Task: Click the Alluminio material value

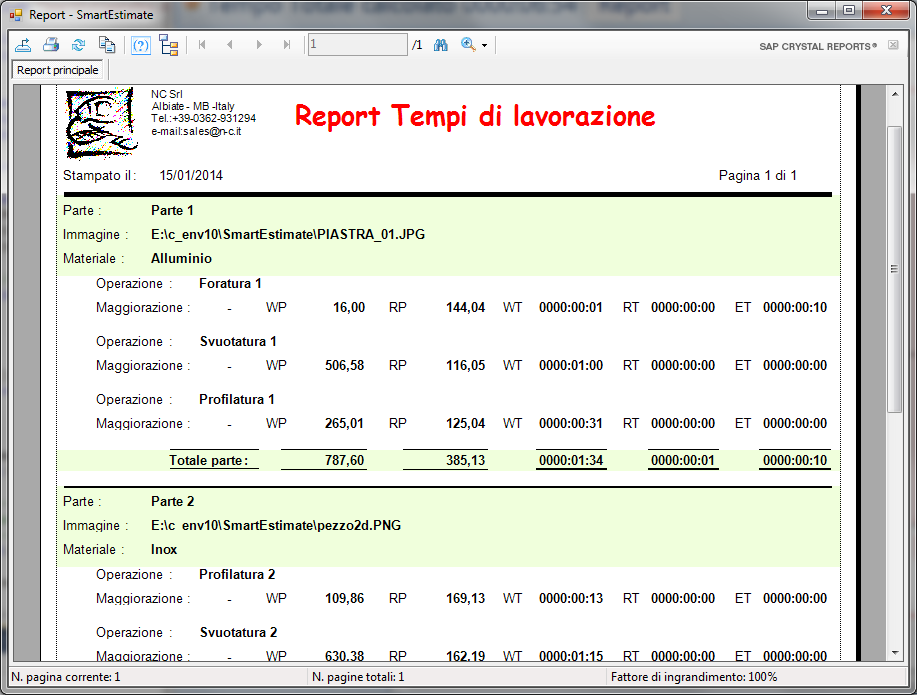Action: (181, 259)
